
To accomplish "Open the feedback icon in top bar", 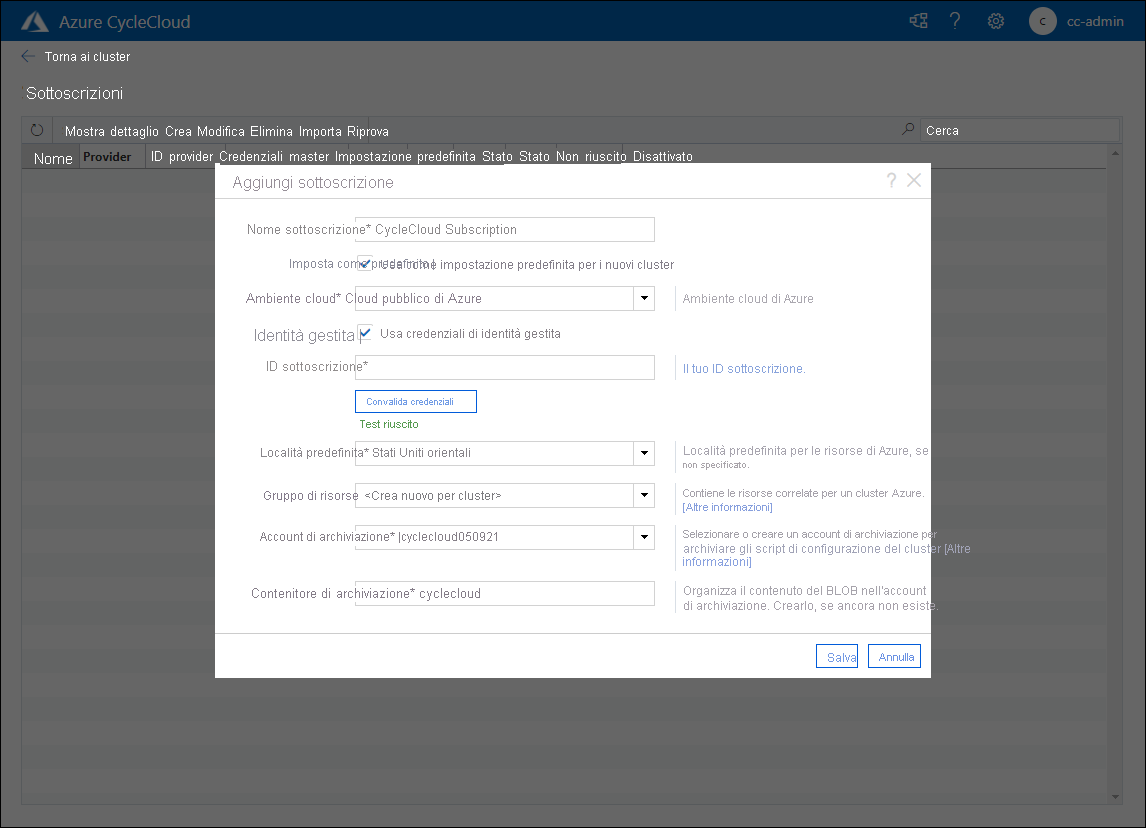I will pos(917,20).
